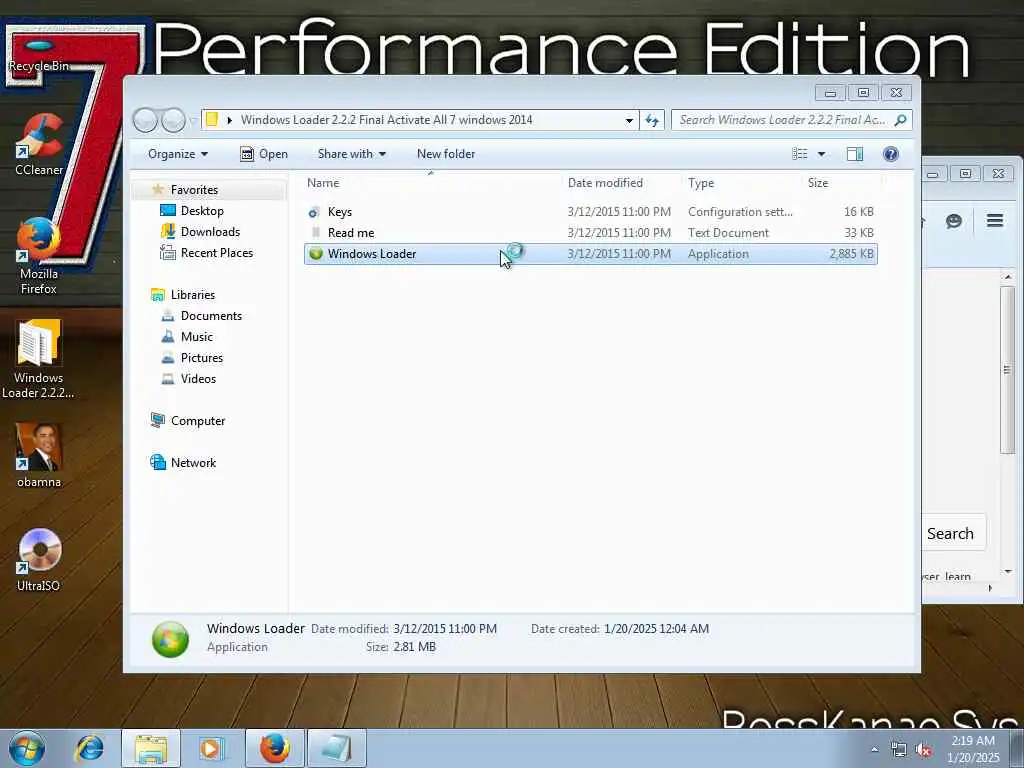1024x768 pixels.
Task: Launch Internet Explorer from taskbar
Action: point(89,748)
